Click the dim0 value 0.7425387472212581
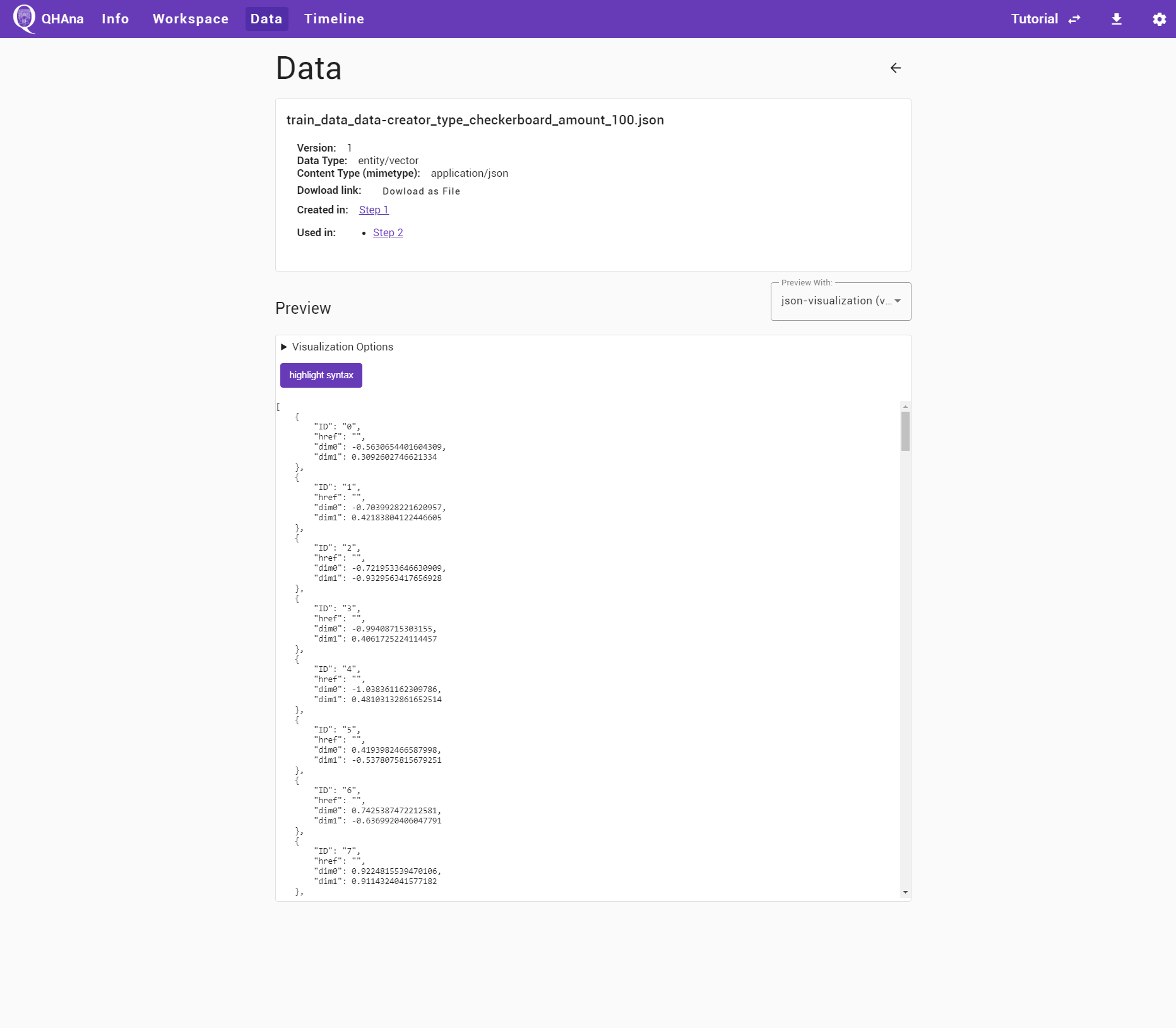 tap(394, 811)
